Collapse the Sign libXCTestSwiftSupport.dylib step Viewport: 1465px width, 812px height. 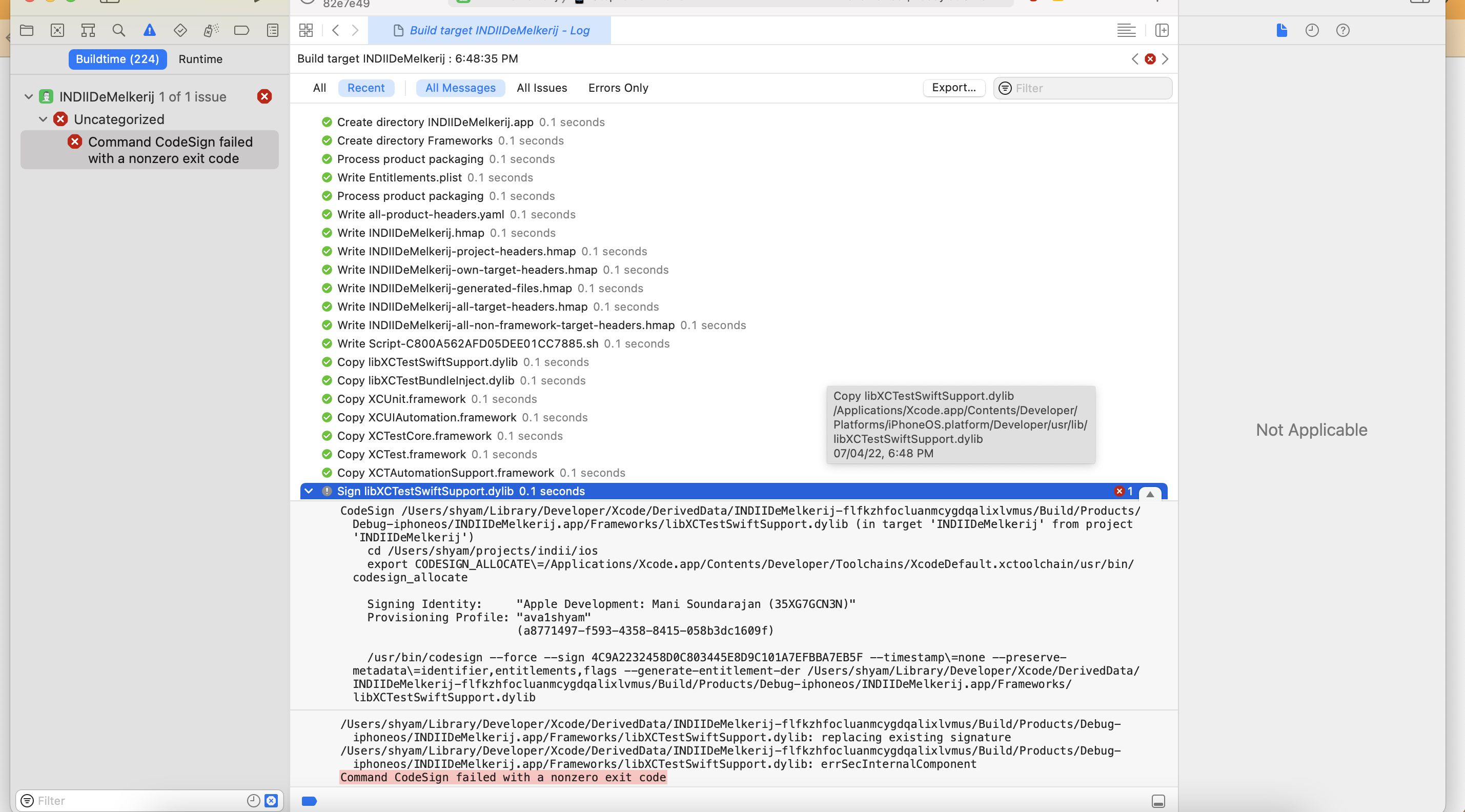[309, 491]
